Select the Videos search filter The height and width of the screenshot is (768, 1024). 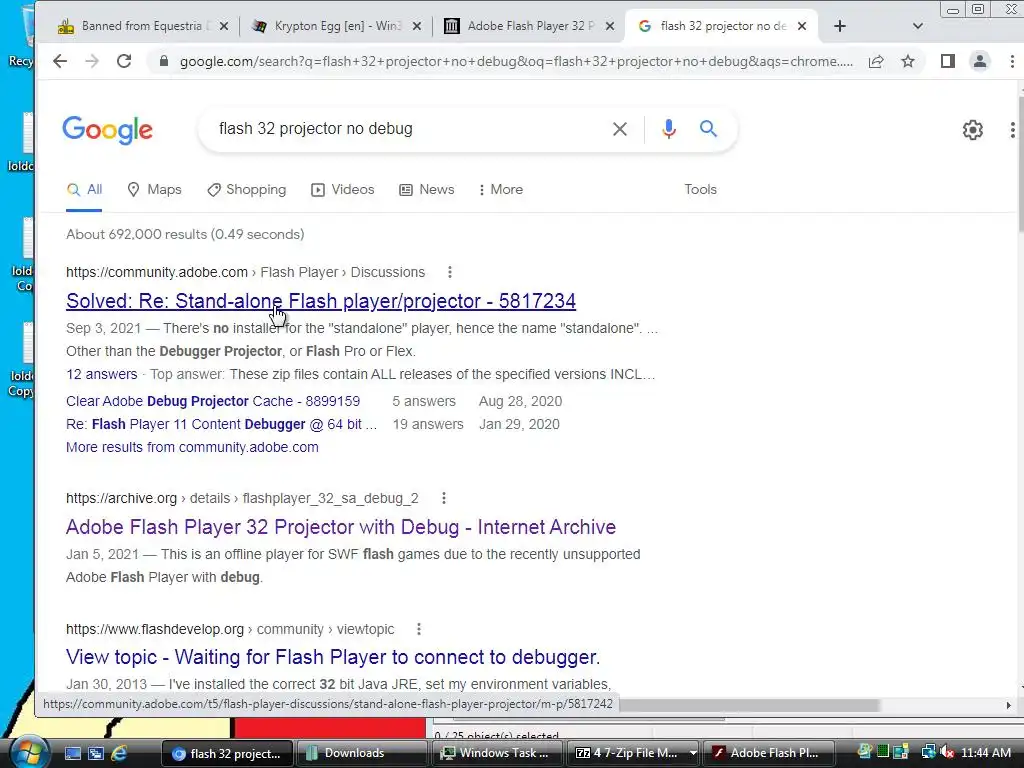[x=343, y=189]
